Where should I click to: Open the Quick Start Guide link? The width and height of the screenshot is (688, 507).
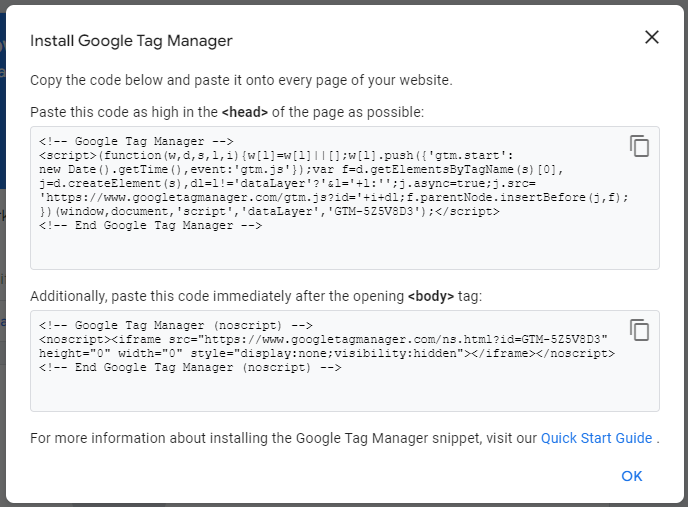[596, 438]
